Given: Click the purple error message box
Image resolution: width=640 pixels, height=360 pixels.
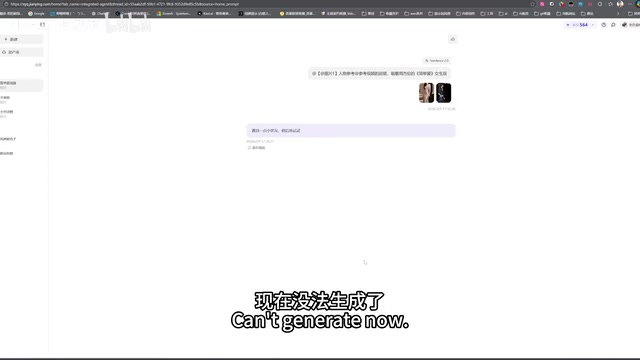Looking at the screenshot, I should [351, 131].
